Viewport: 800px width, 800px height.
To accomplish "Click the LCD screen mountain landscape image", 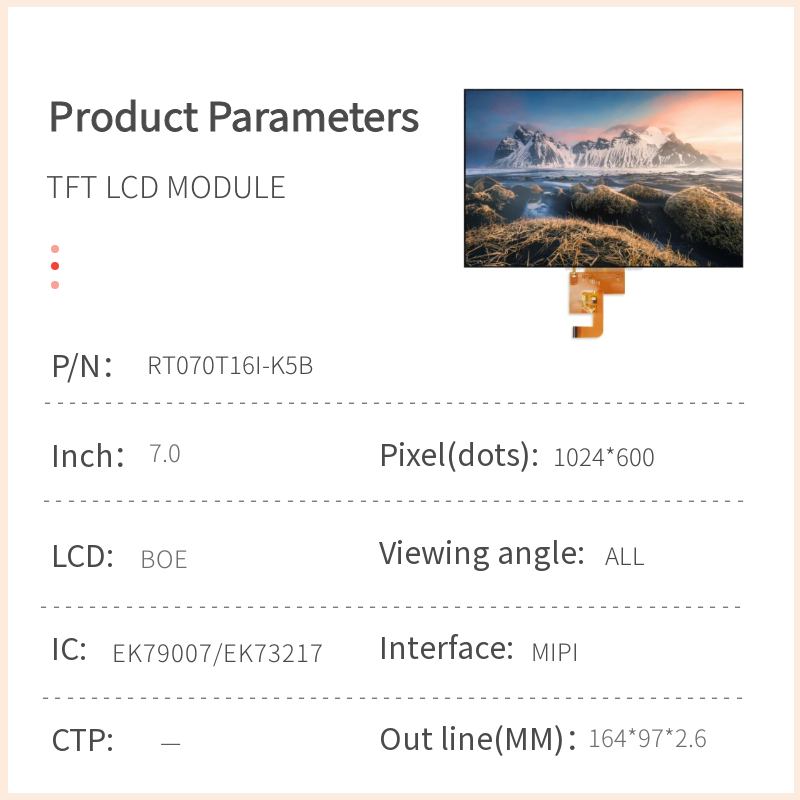I will click(604, 178).
